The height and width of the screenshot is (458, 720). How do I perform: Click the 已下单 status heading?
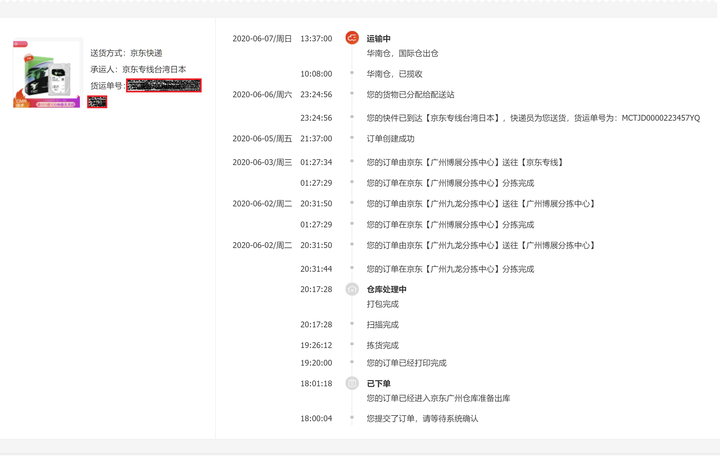click(378, 384)
